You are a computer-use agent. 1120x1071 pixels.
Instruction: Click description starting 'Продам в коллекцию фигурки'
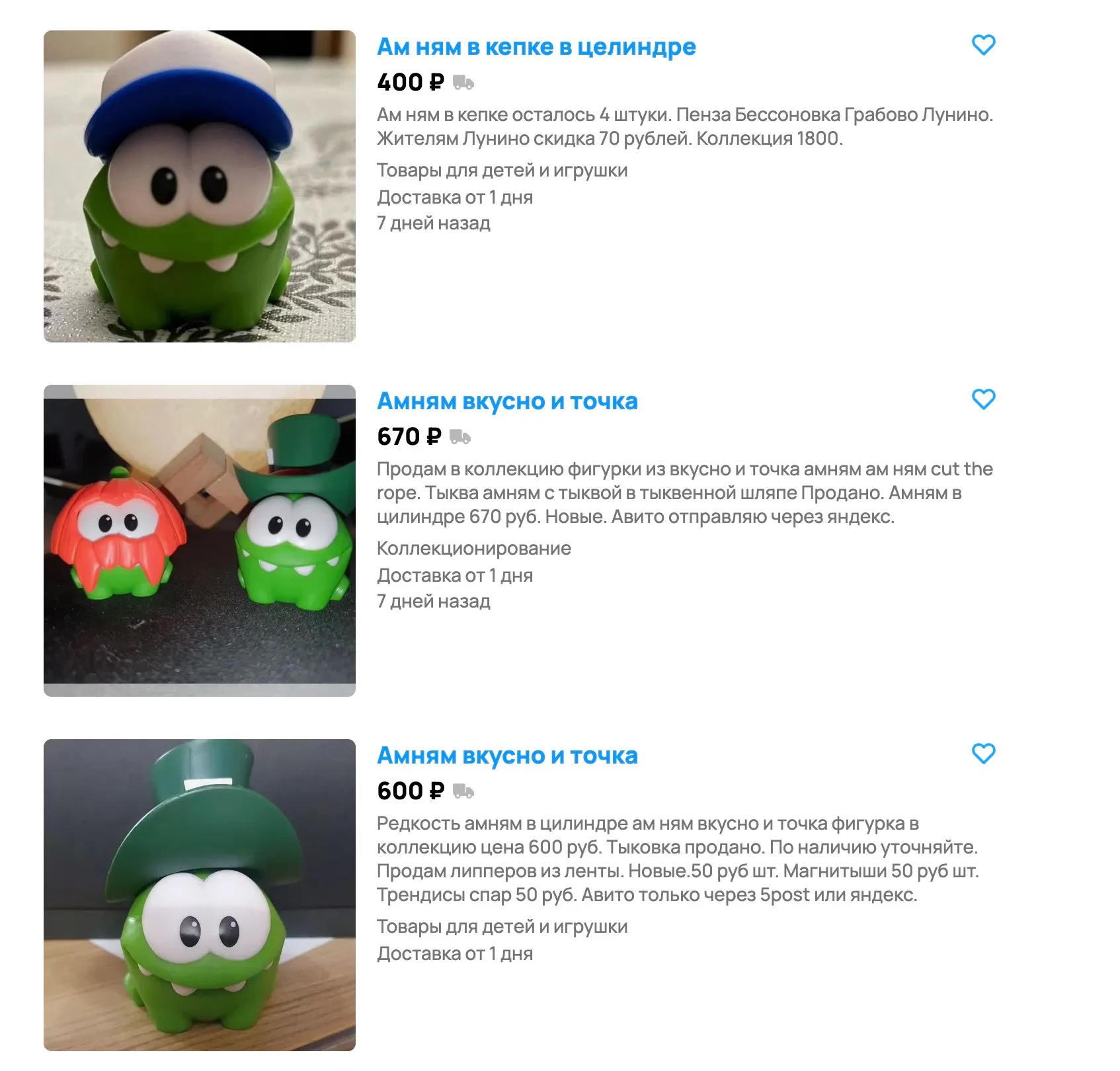[x=685, y=493]
